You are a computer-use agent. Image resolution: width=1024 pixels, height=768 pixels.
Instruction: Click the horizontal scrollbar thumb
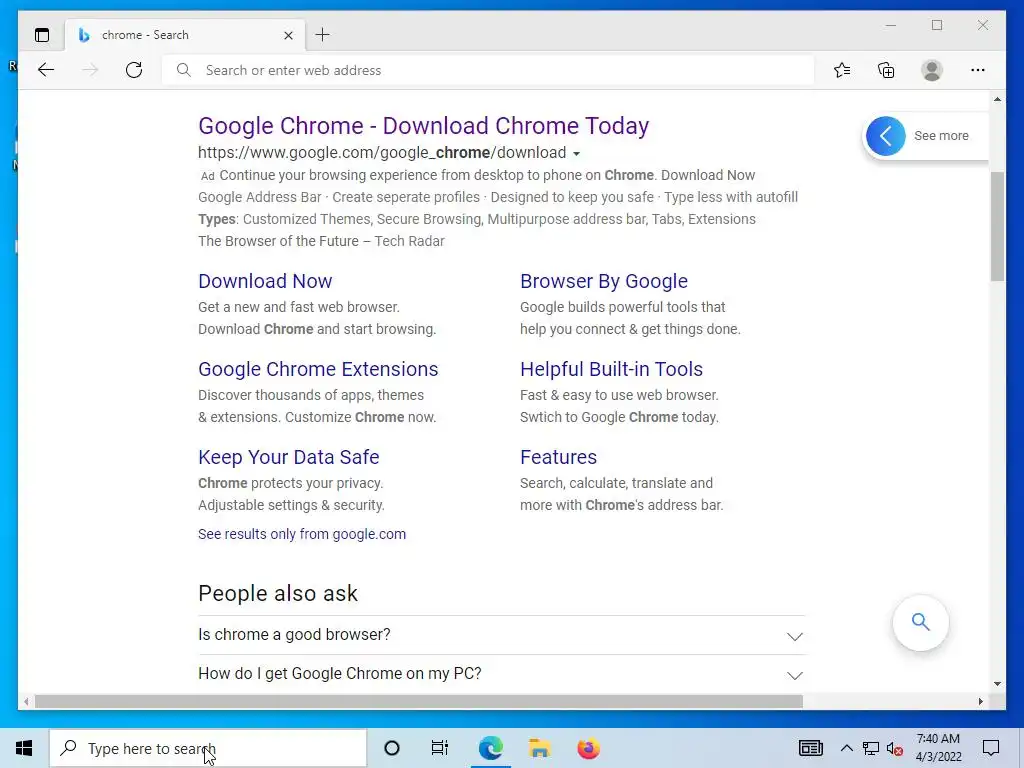coord(419,701)
